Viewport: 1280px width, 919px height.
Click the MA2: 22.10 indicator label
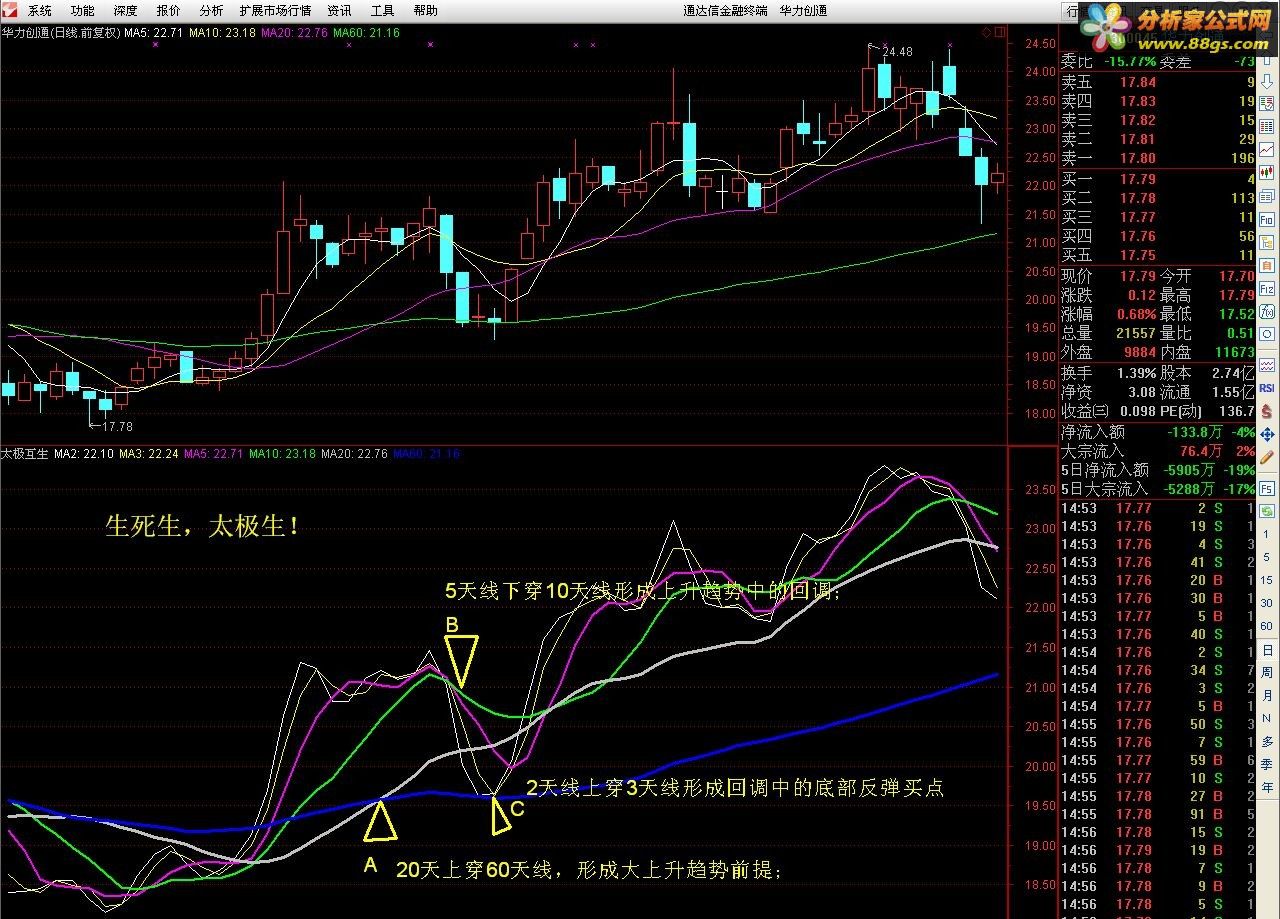click(x=85, y=454)
